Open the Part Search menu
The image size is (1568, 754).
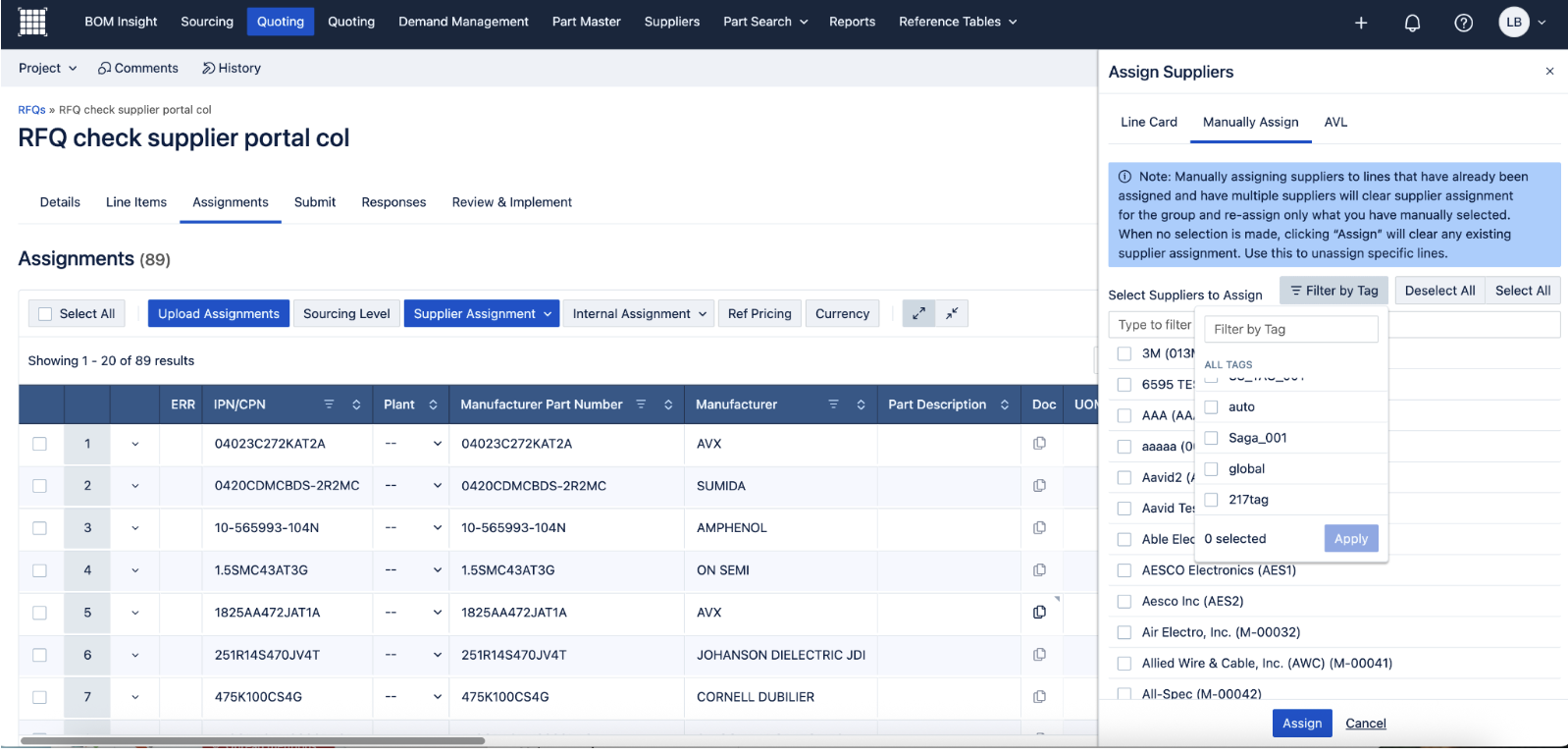[765, 22]
